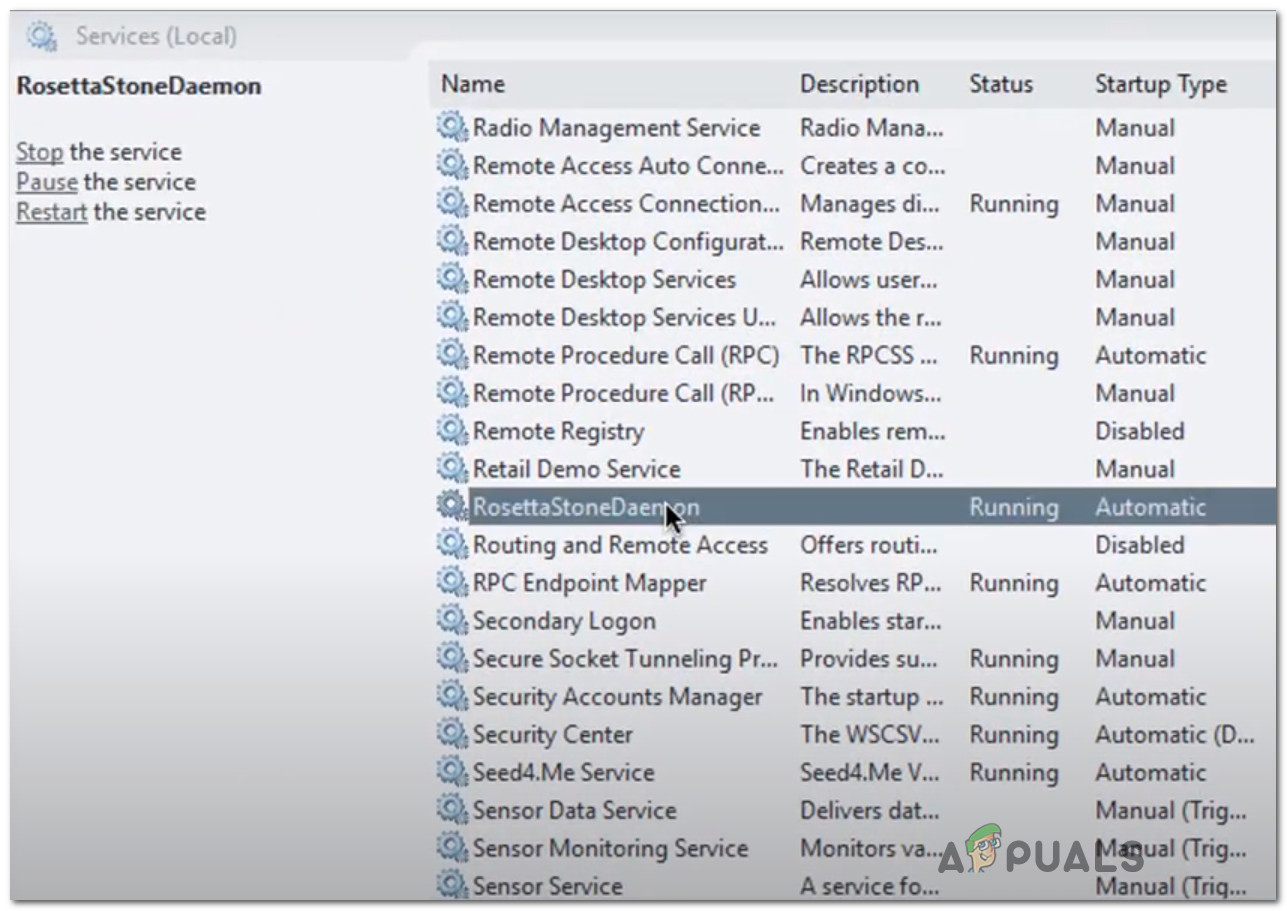Select the Security Accounts Manager name
The image size is (1287, 911).
point(617,698)
